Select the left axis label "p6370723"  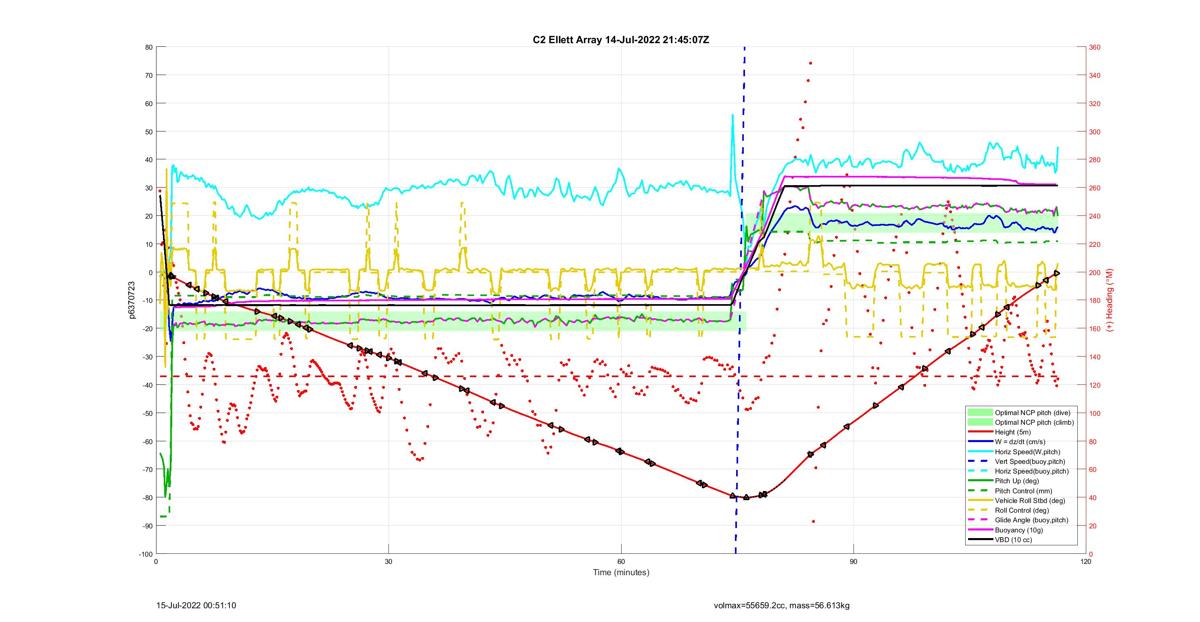click(131, 300)
